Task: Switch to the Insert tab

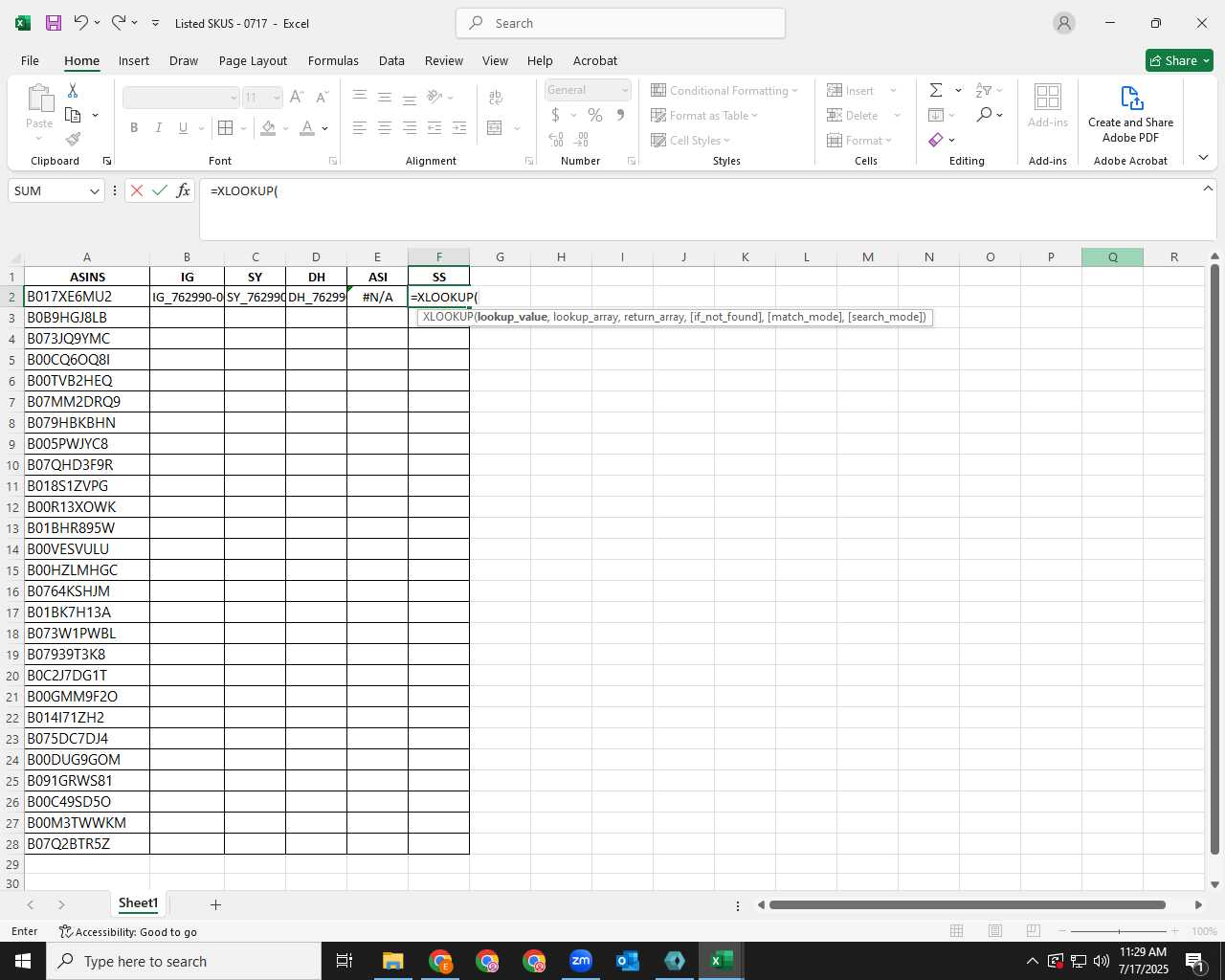Action: click(x=134, y=60)
